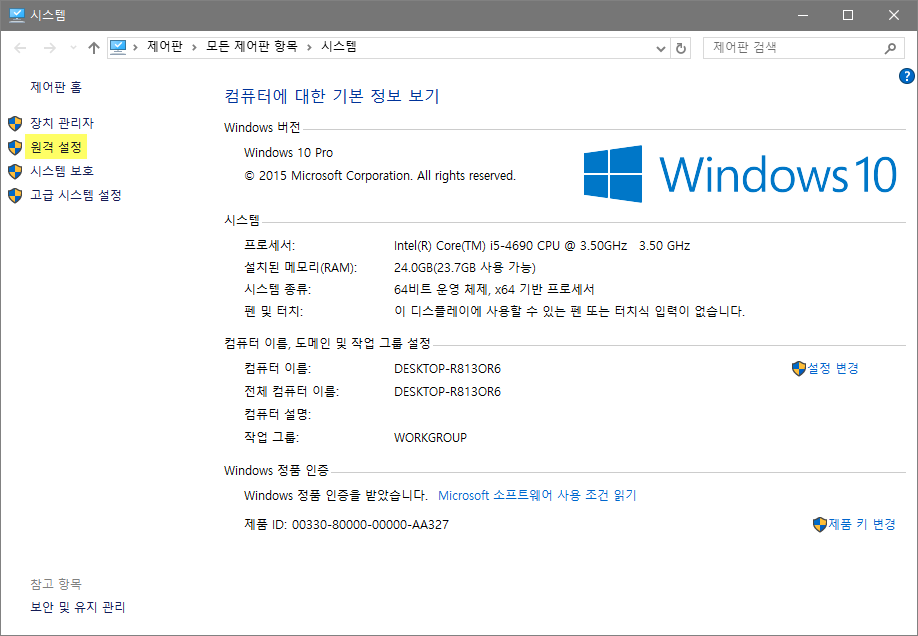Select 시스템 breadcrumb in address bar
Viewport: 918px width, 636px height.
pos(338,47)
